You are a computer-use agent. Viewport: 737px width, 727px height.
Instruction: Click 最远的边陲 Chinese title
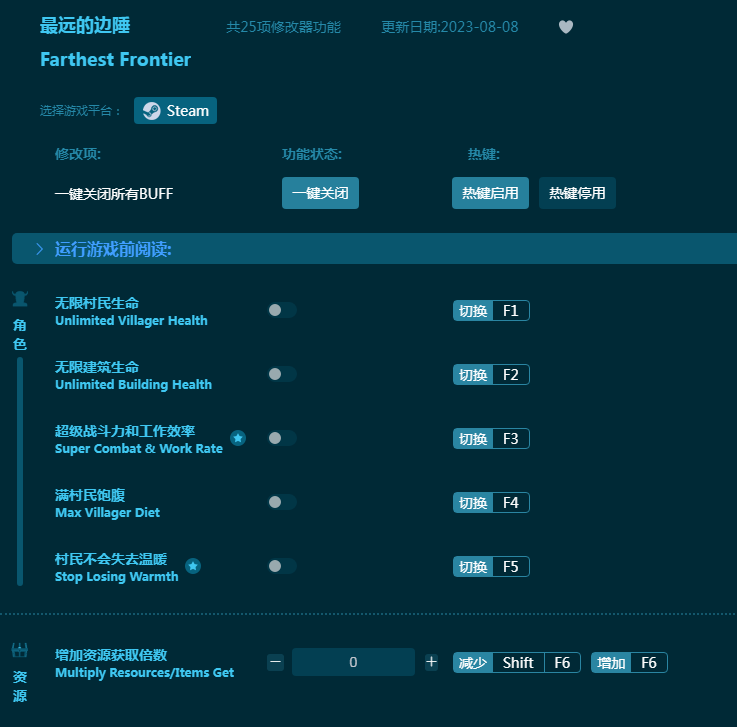(x=85, y=25)
